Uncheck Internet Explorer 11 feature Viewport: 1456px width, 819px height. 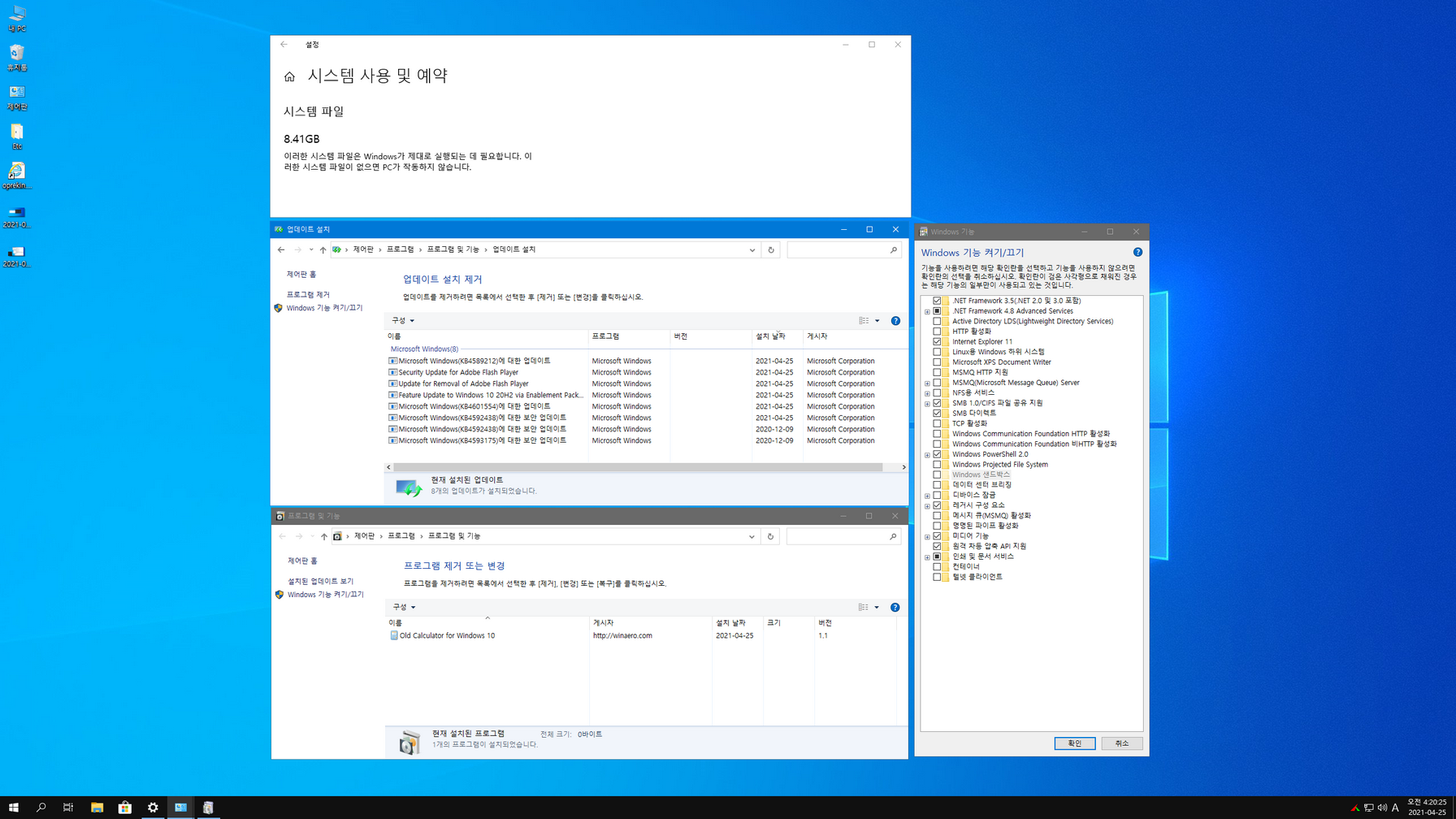pos(937,342)
